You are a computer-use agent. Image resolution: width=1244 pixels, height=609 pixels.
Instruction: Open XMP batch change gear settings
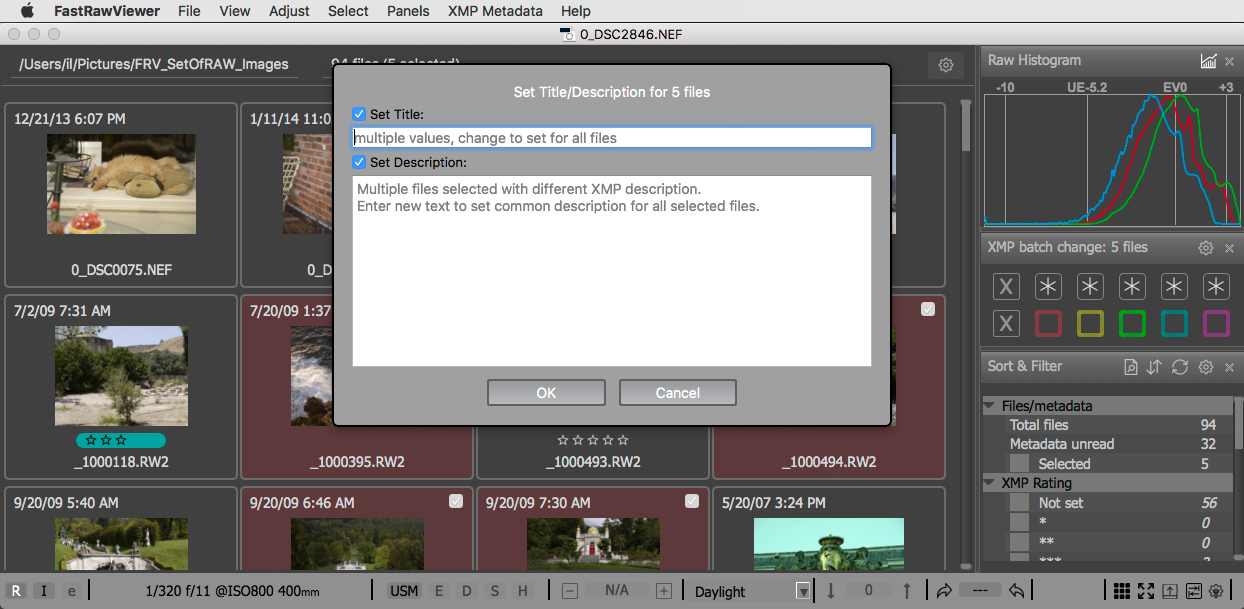coord(1206,248)
